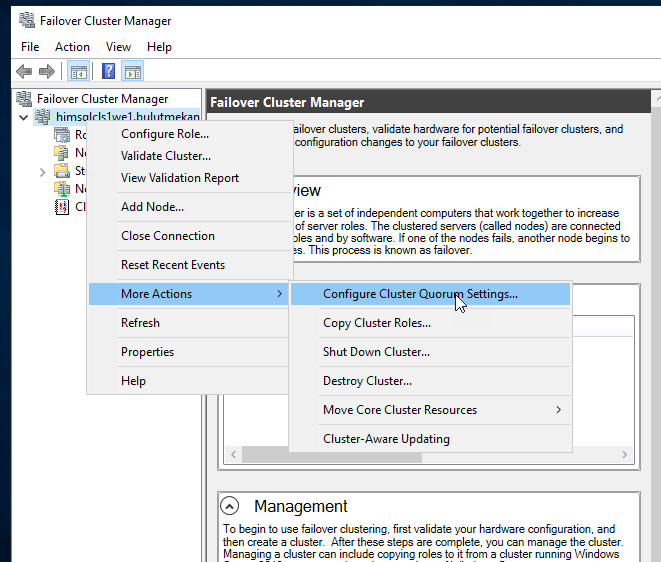Click the Roles tree icon
The height and width of the screenshot is (562, 661).
click(x=62, y=135)
